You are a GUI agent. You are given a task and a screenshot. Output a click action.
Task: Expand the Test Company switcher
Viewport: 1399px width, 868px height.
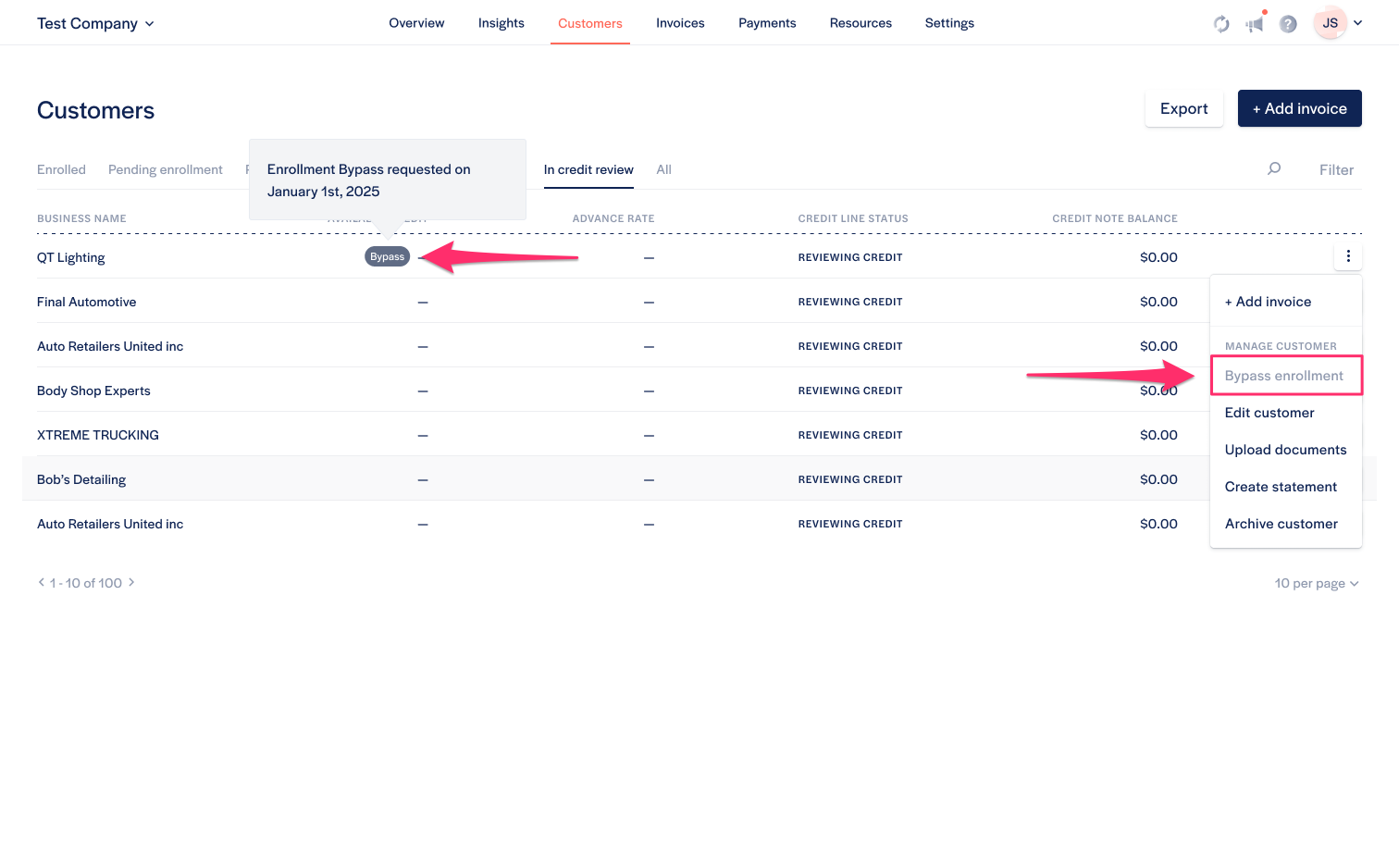95,23
